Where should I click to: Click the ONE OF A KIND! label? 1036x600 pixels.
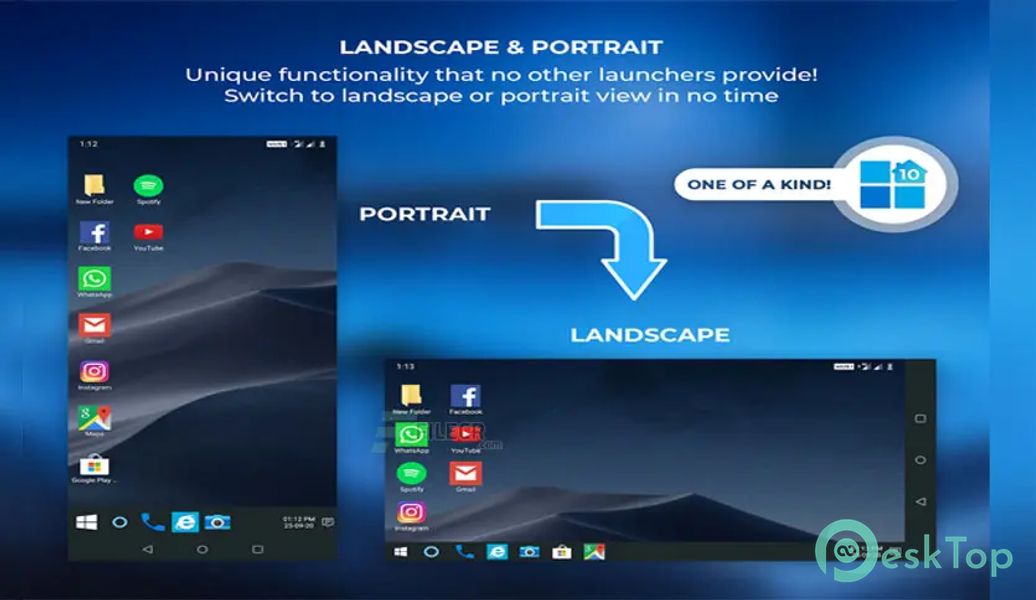[759, 184]
